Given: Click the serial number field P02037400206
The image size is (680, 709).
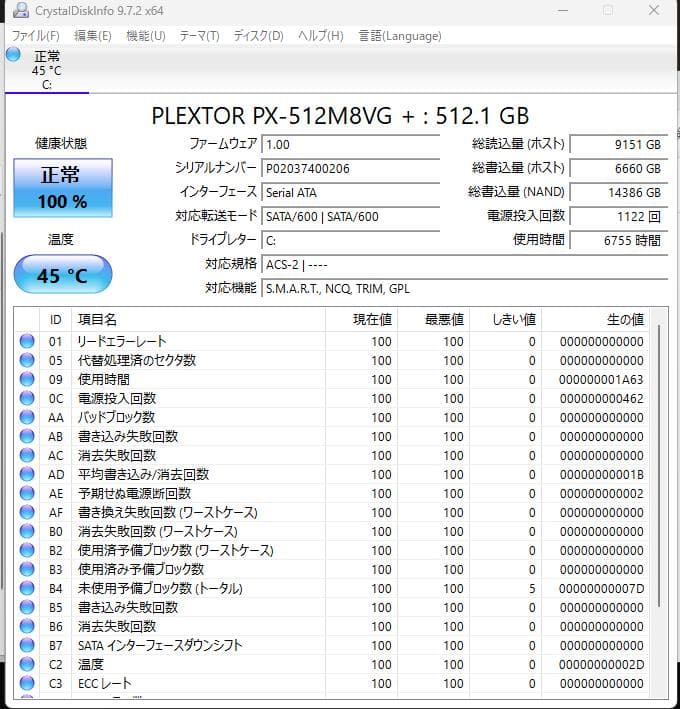Looking at the screenshot, I should tap(351, 169).
